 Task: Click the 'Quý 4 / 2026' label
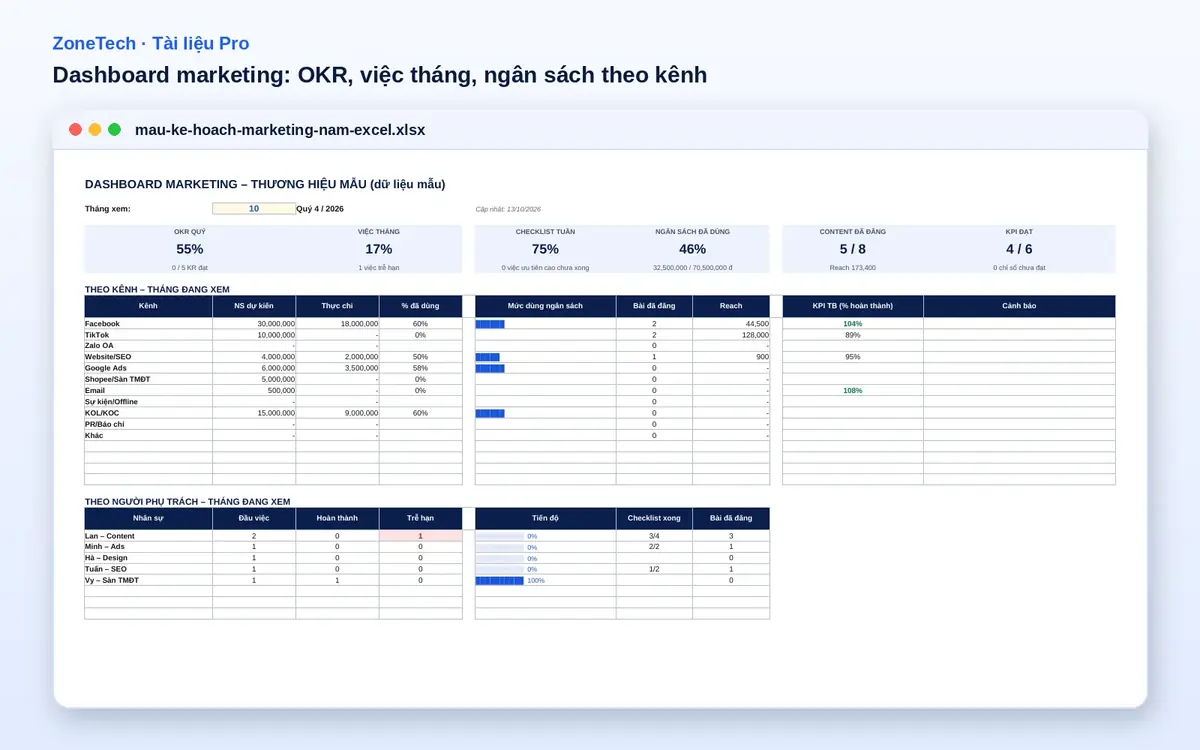[320, 209]
